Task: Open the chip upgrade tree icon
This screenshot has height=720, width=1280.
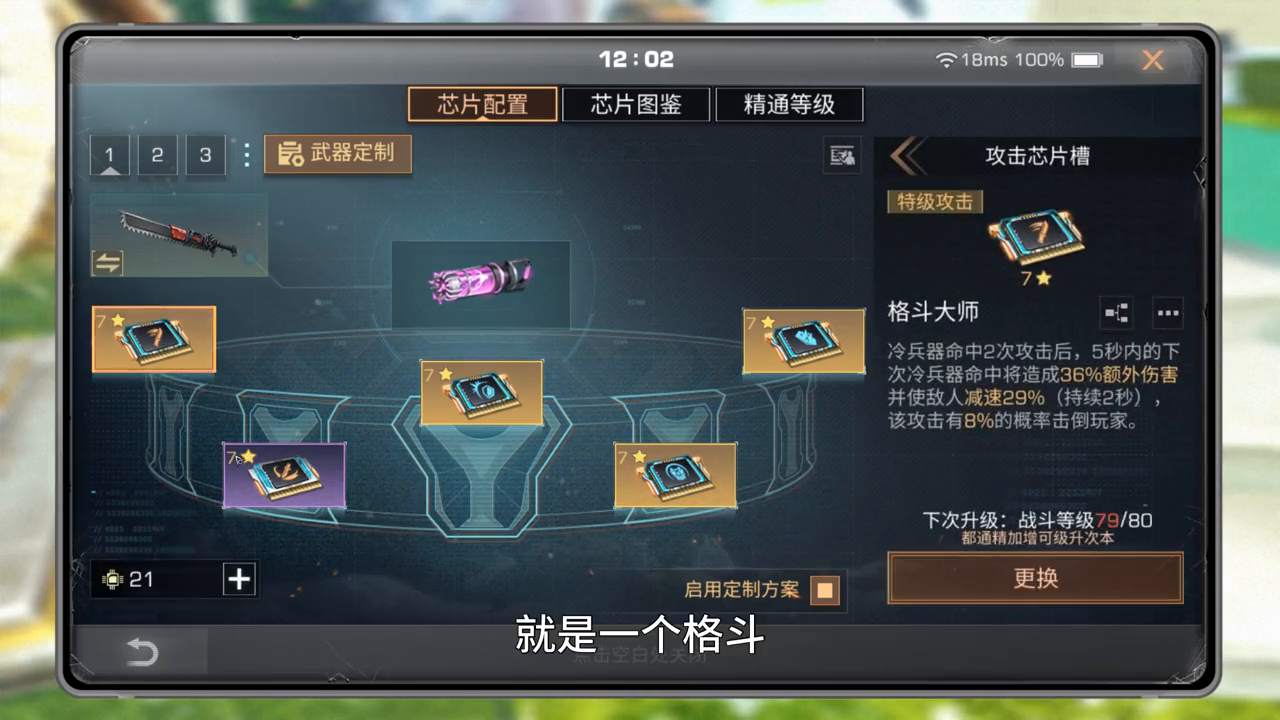Action: point(1116,313)
